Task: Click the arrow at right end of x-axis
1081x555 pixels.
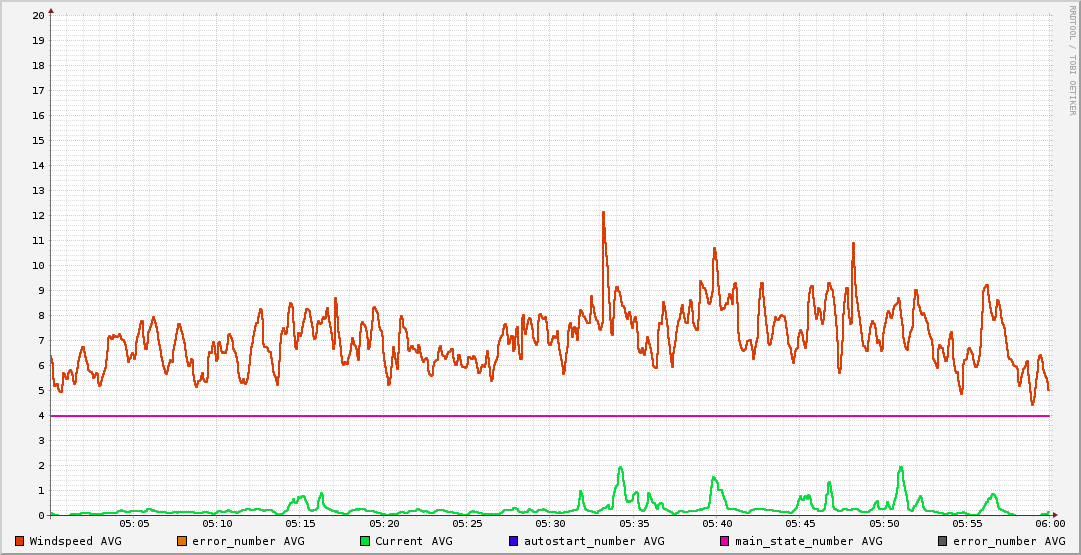Action: click(1054, 515)
